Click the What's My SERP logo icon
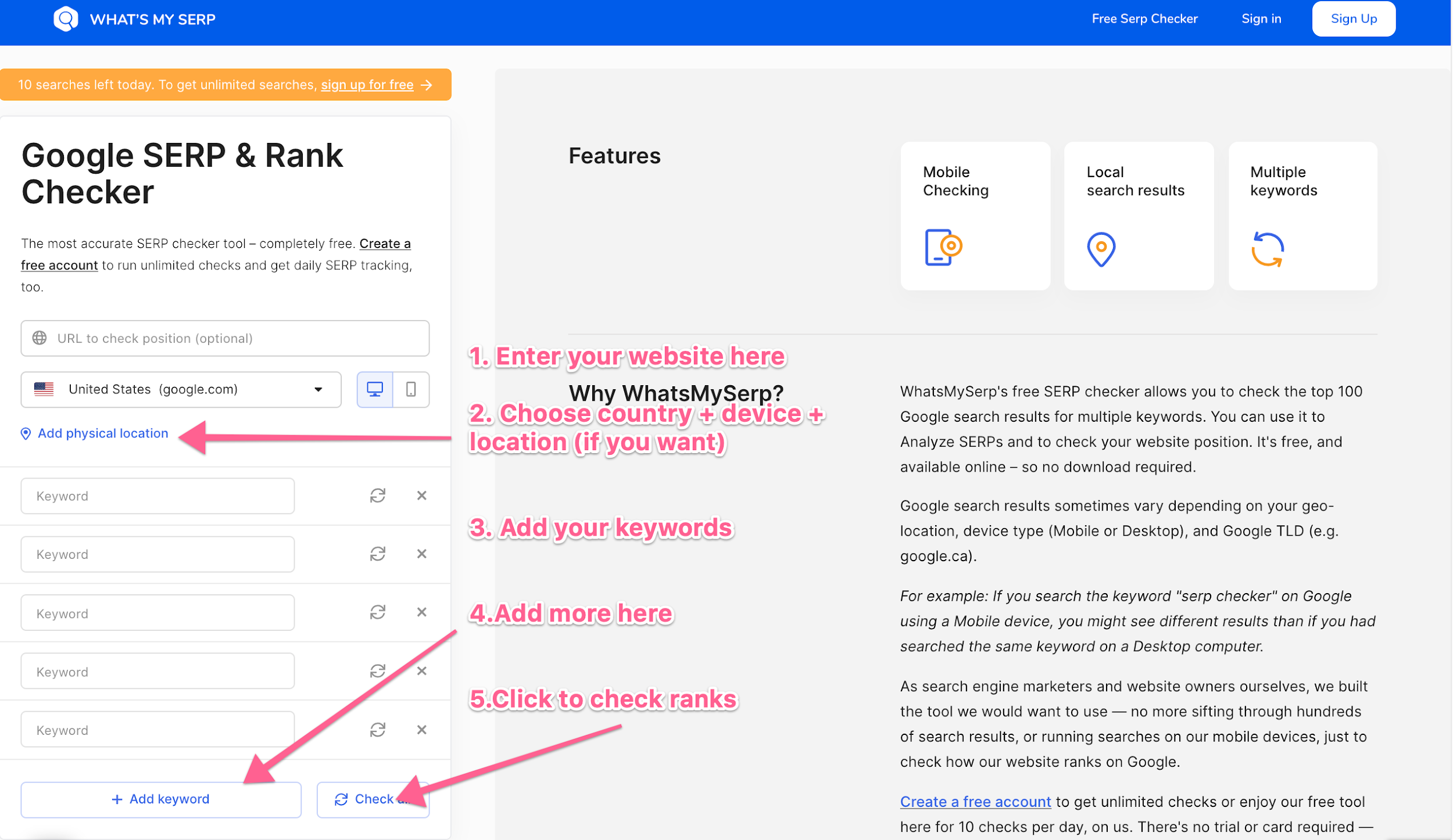This screenshot has width=1453, height=840. click(66, 19)
